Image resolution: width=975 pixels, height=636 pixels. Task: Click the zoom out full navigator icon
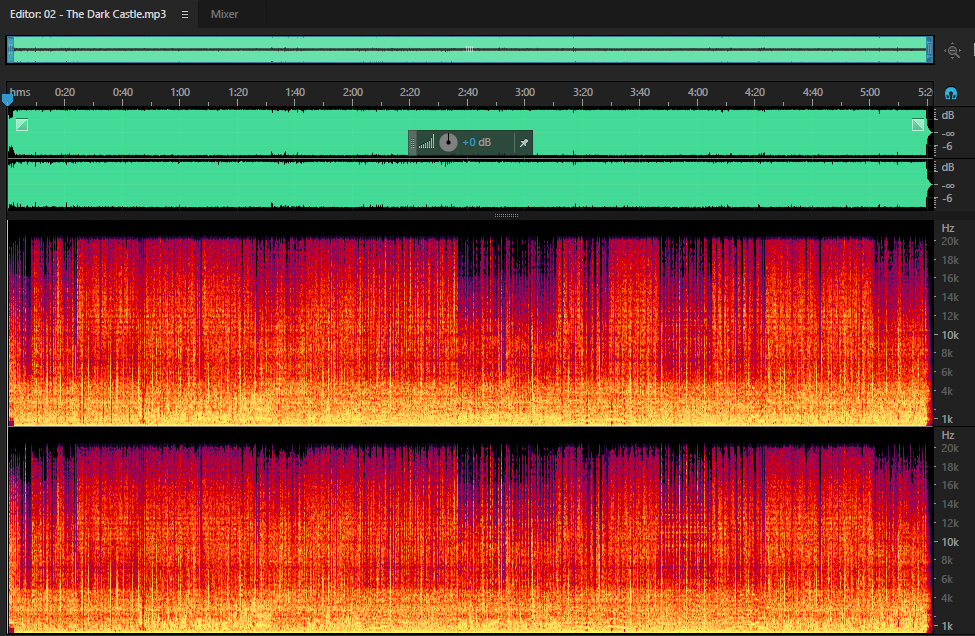tap(953, 51)
